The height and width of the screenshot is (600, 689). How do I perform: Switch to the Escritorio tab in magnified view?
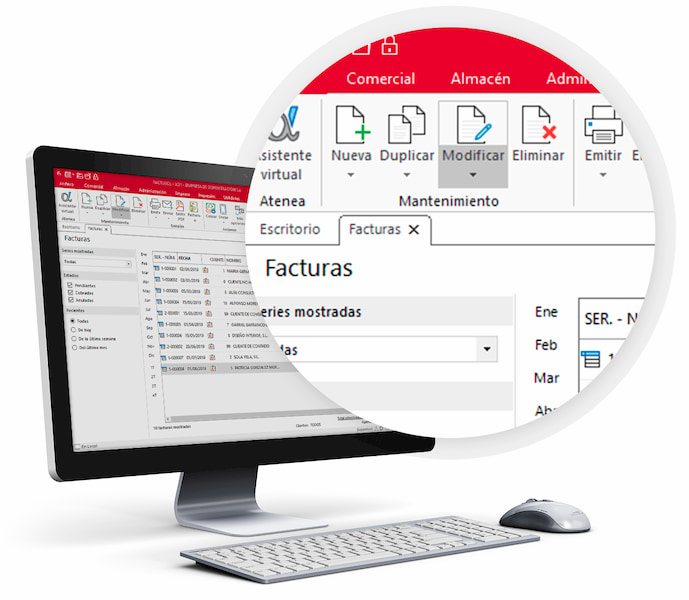pyautogui.click(x=290, y=229)
